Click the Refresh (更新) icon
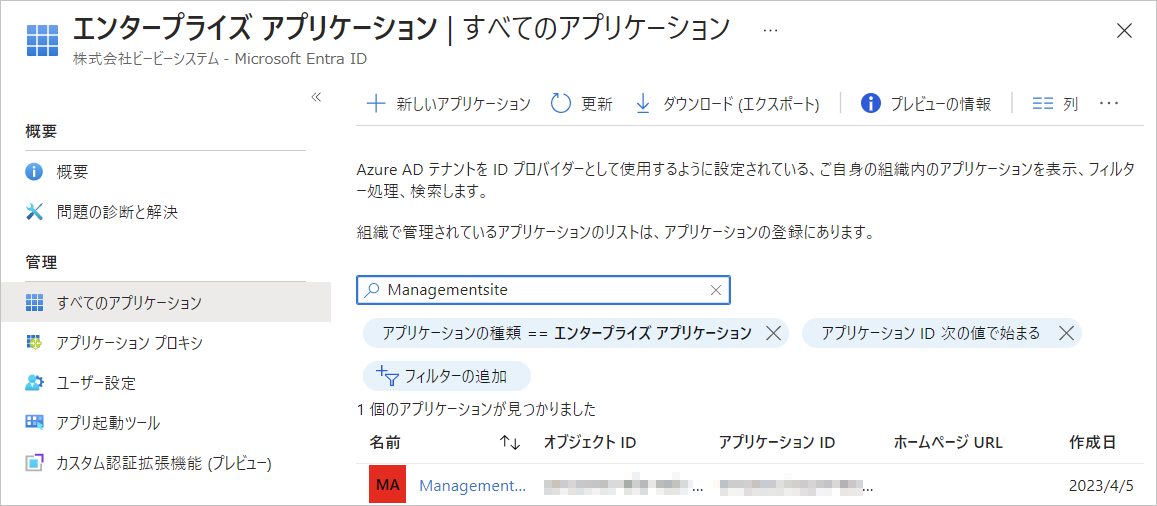Viewport: 1157px width, 506px height. [x=561, y=104]
